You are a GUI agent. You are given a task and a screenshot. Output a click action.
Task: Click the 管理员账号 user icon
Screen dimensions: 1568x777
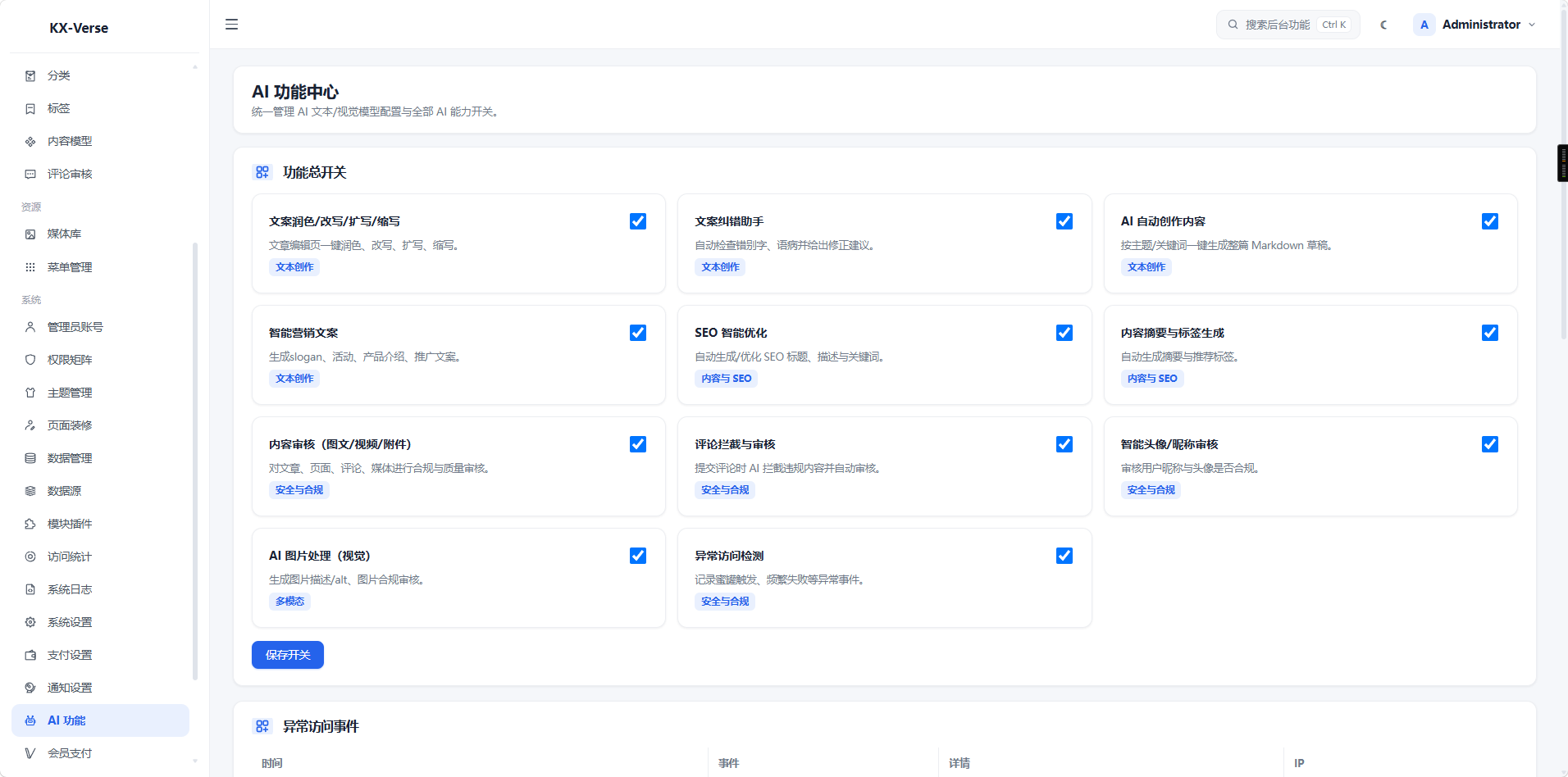tap(30, 327)
